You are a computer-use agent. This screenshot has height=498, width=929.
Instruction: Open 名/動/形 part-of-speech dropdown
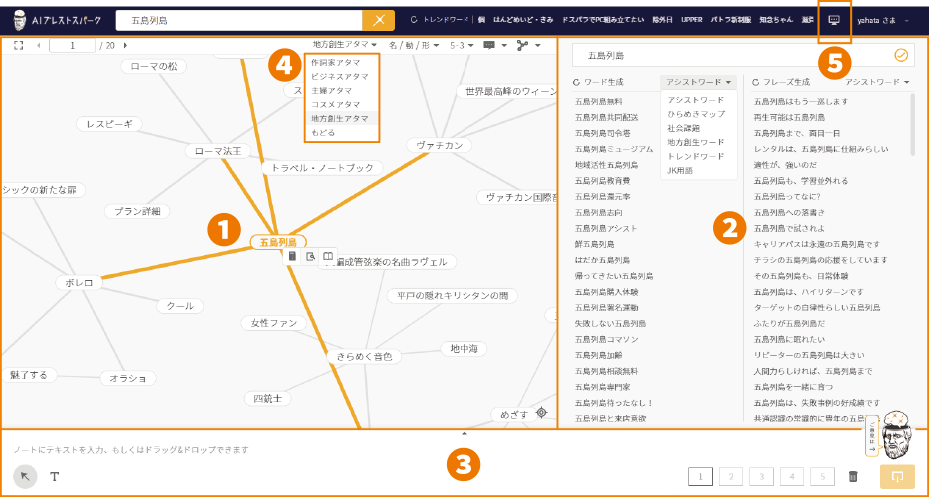(414, 45)
